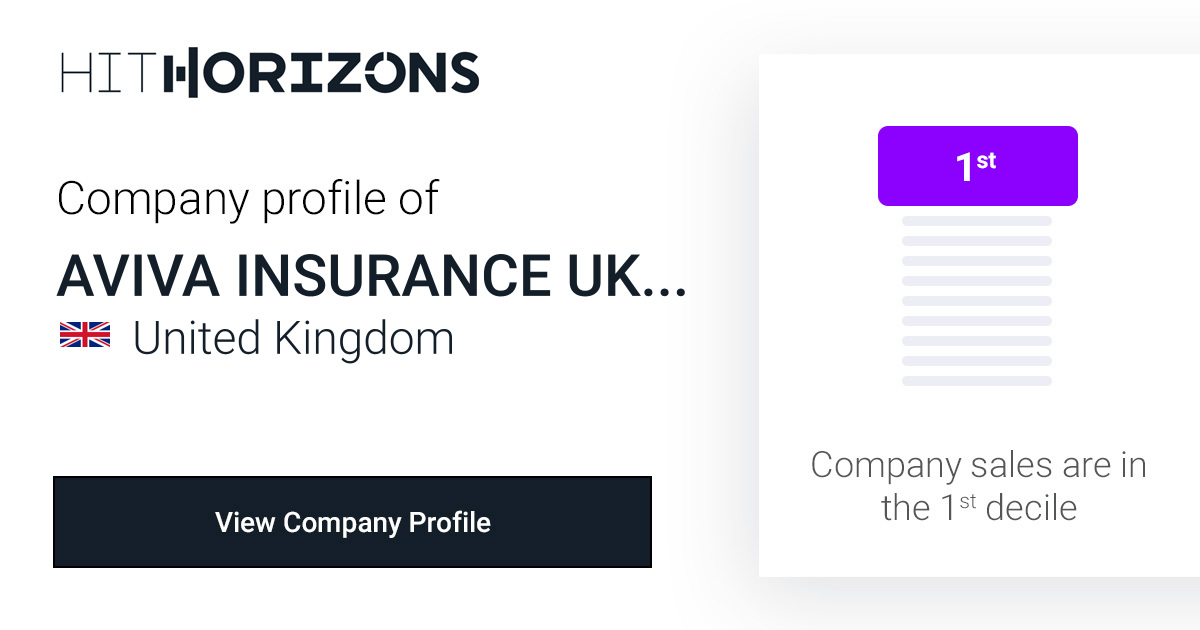The image size is (1200, 630).
Task: Click 'Company sales are in the 1st decile' caption
Action: click(x=978, y=486)
